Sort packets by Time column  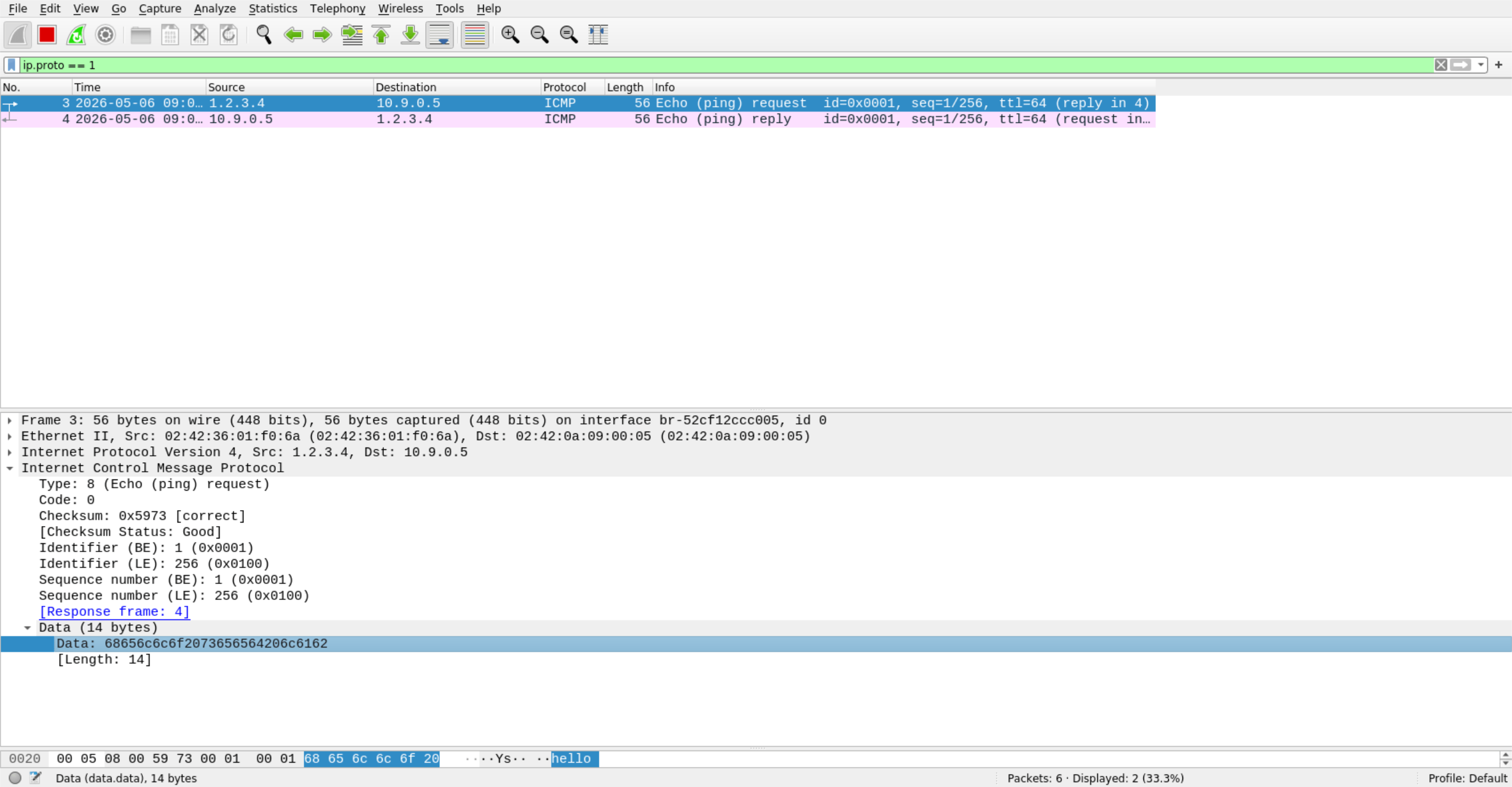139,87
